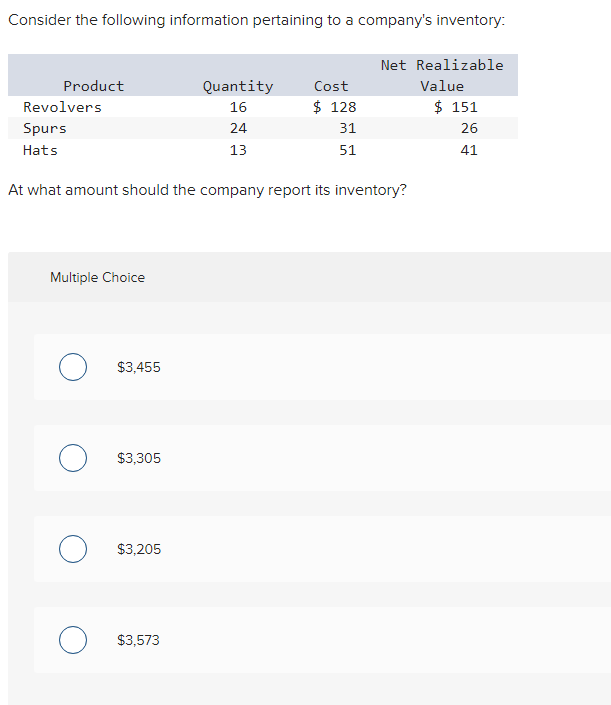
Task: Click the question text about reporting inventory
Action: 207,190
